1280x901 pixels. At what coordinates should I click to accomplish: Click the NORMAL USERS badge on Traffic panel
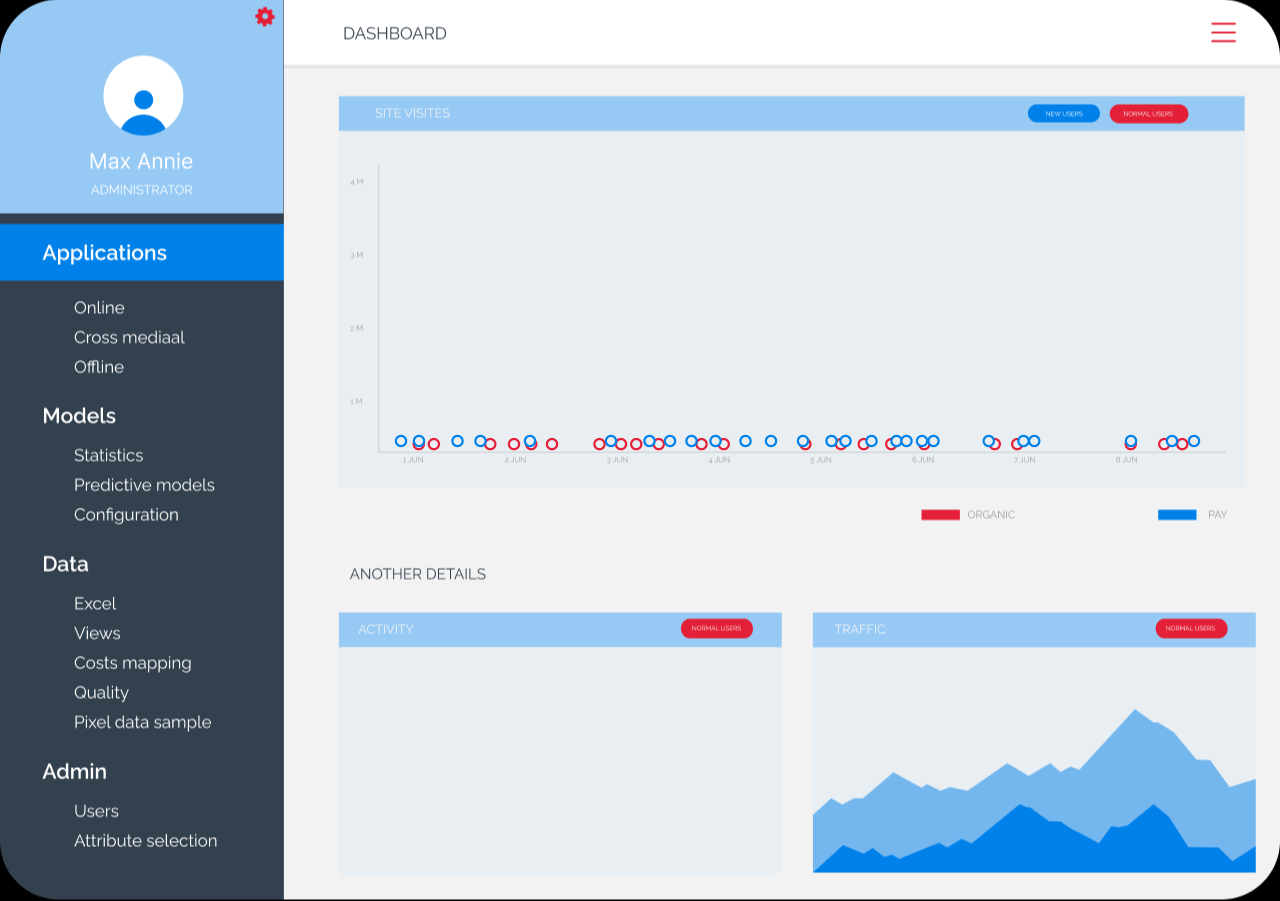[1191, 628]
